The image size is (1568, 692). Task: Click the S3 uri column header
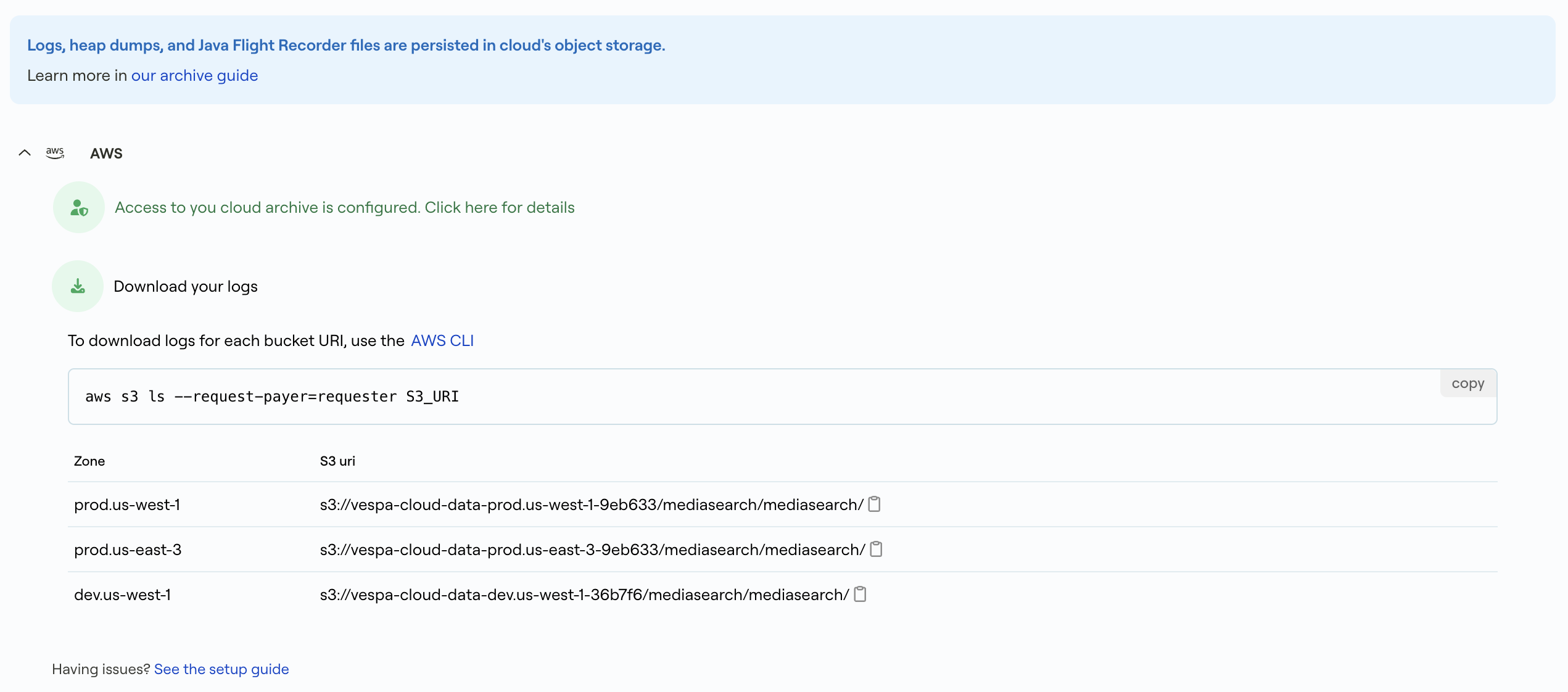pyautogui.click(x=336, y=461)
